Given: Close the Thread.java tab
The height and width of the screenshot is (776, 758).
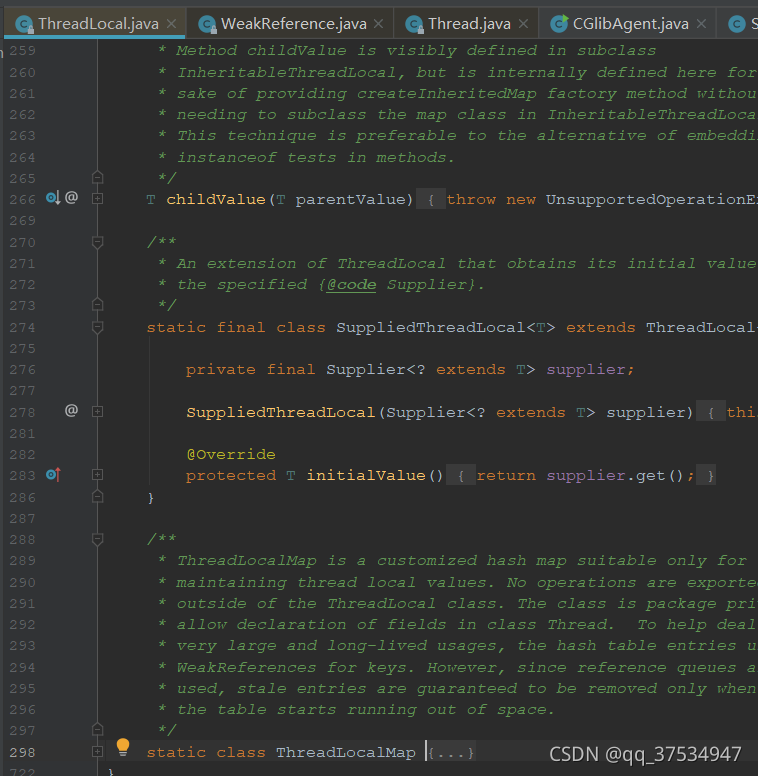Looking at the screenshot, I should point(523,23).
